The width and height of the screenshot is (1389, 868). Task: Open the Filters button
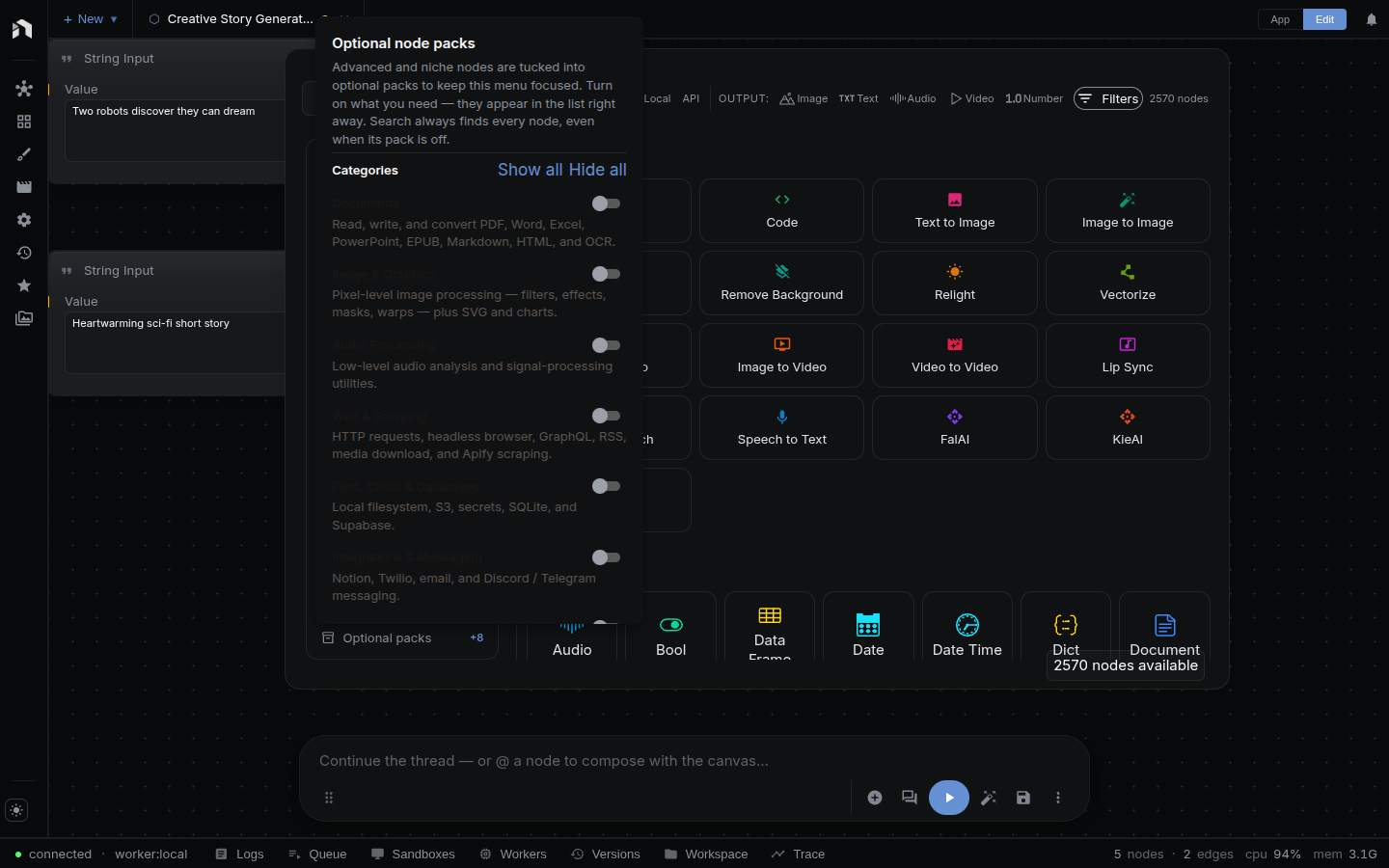(x=1108, y=98)
